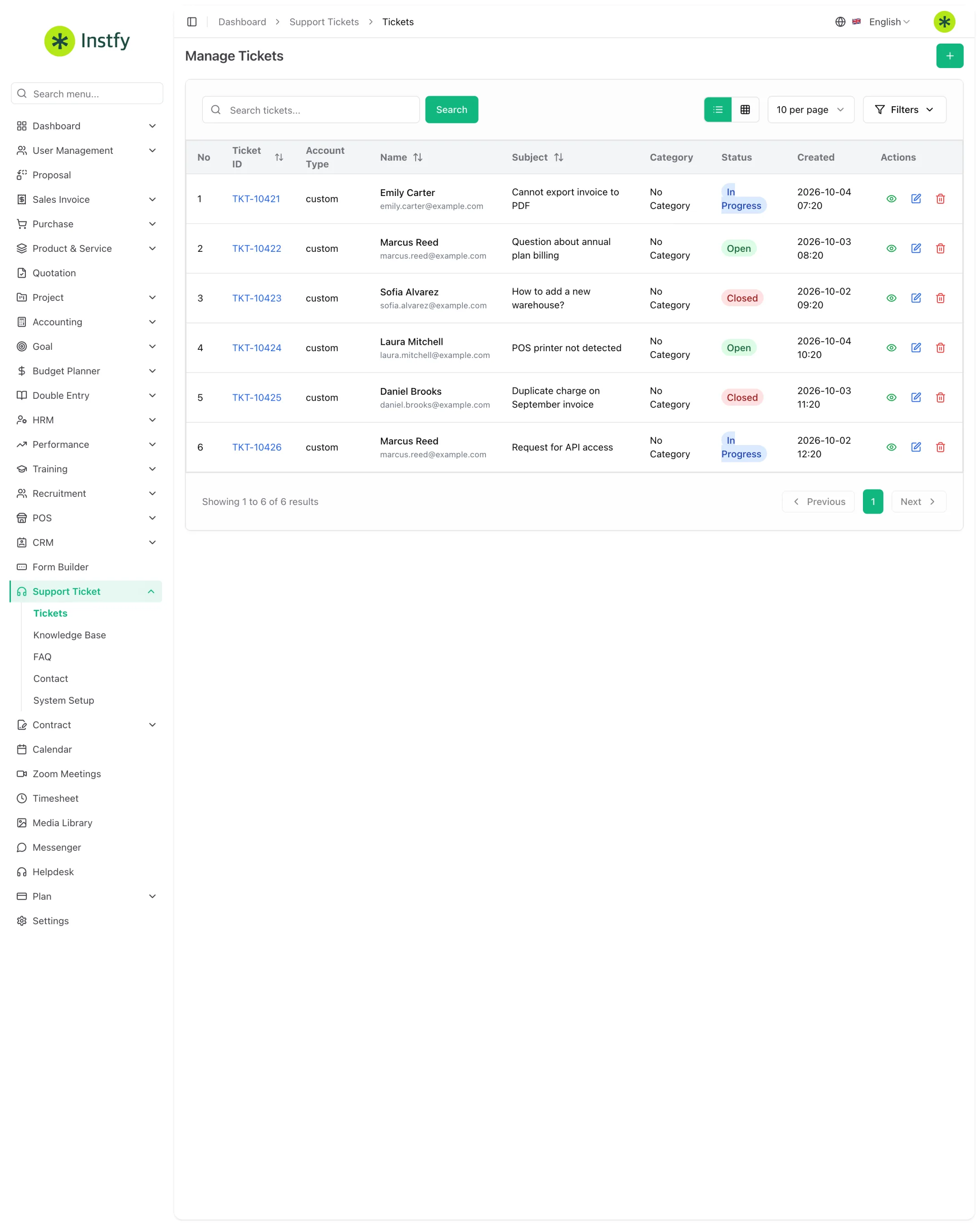Screen dimensions: 980x1225
Task: Open Media Library in sidebar
Action: click(x=86, y=823)
